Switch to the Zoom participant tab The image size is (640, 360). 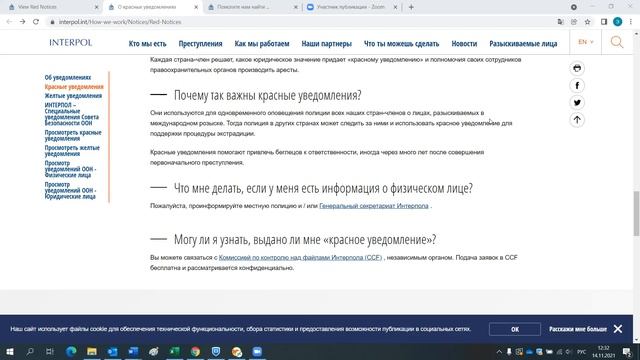[351, 7]
